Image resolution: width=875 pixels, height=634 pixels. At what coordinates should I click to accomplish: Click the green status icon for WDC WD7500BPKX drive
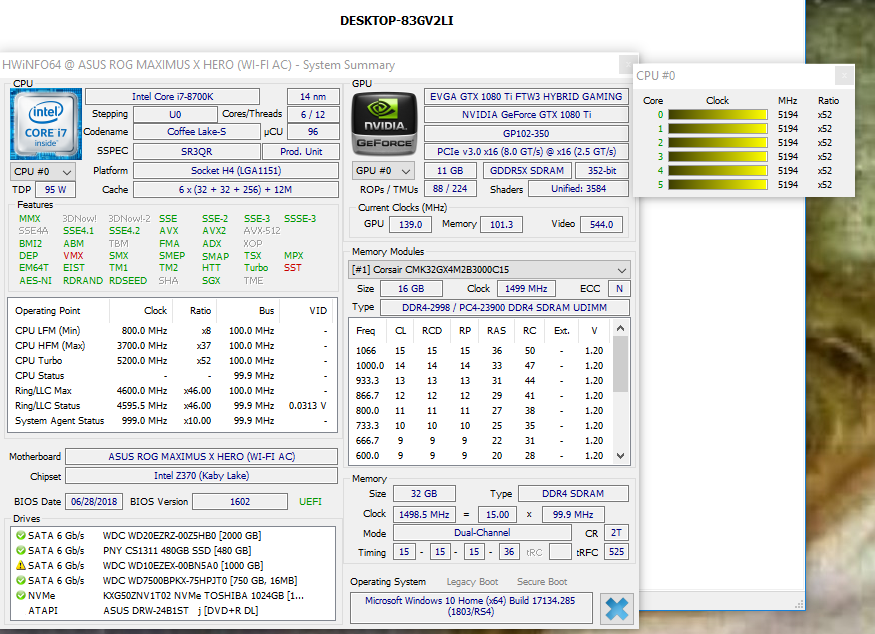[x=21, y=580]
